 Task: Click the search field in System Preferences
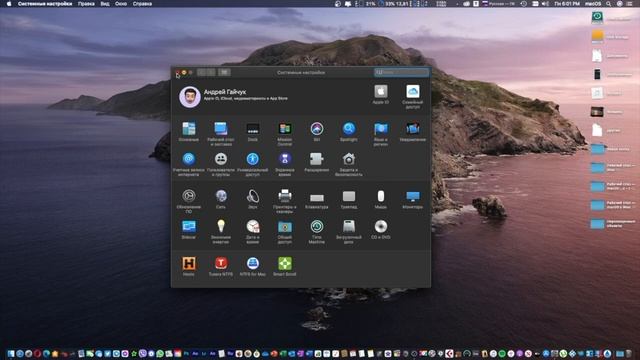402,72
